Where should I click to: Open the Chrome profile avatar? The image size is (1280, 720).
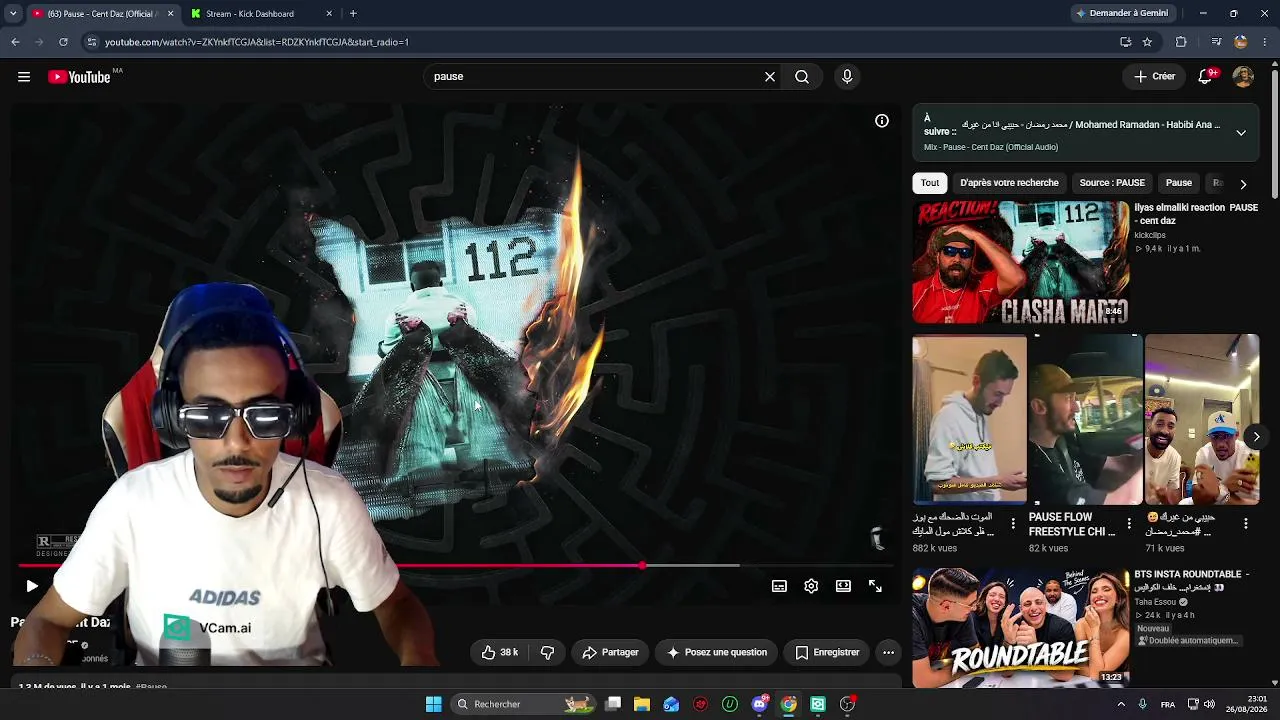(1241, 42)
